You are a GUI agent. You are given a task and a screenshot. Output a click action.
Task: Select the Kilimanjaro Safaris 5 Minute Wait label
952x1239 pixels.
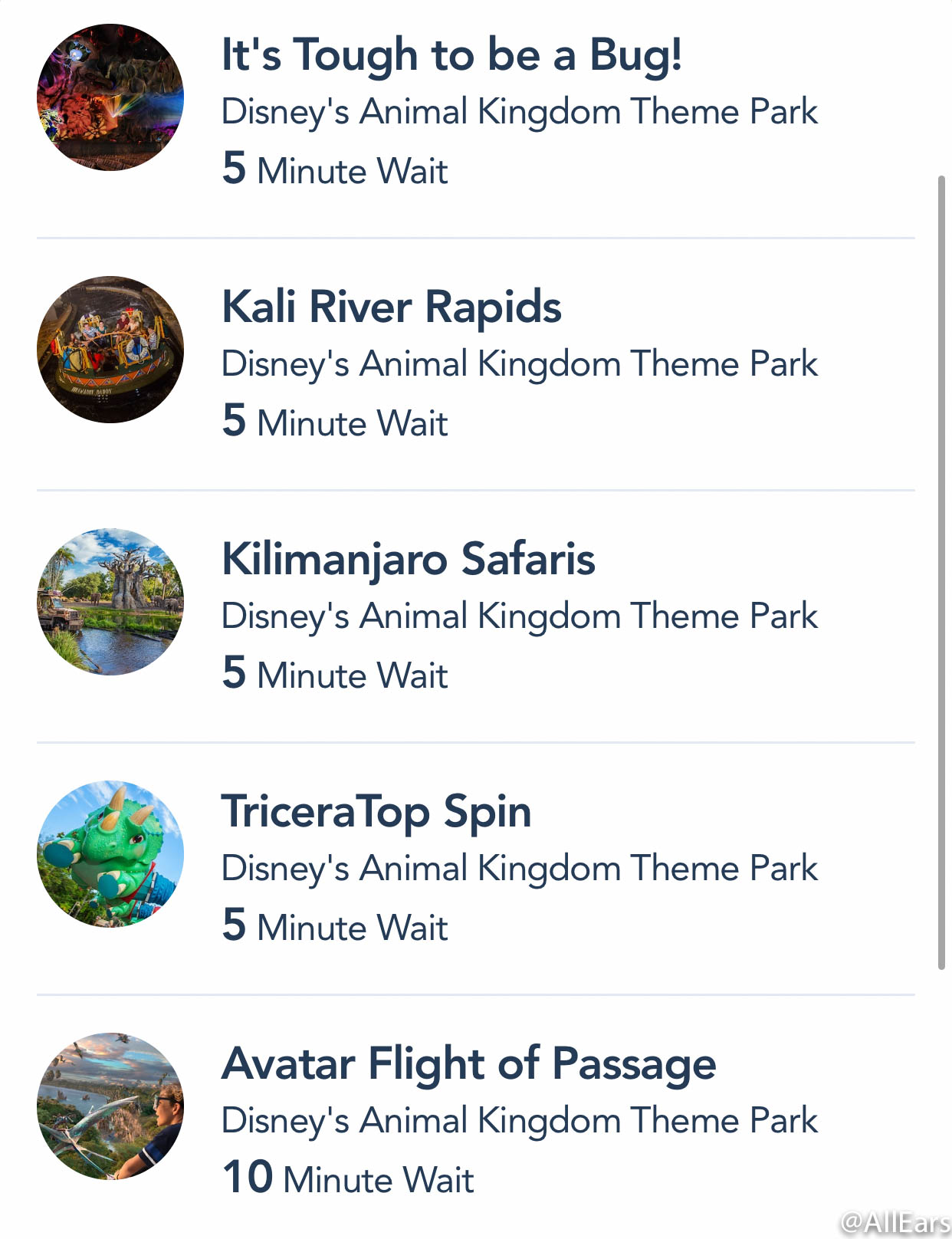335,673
